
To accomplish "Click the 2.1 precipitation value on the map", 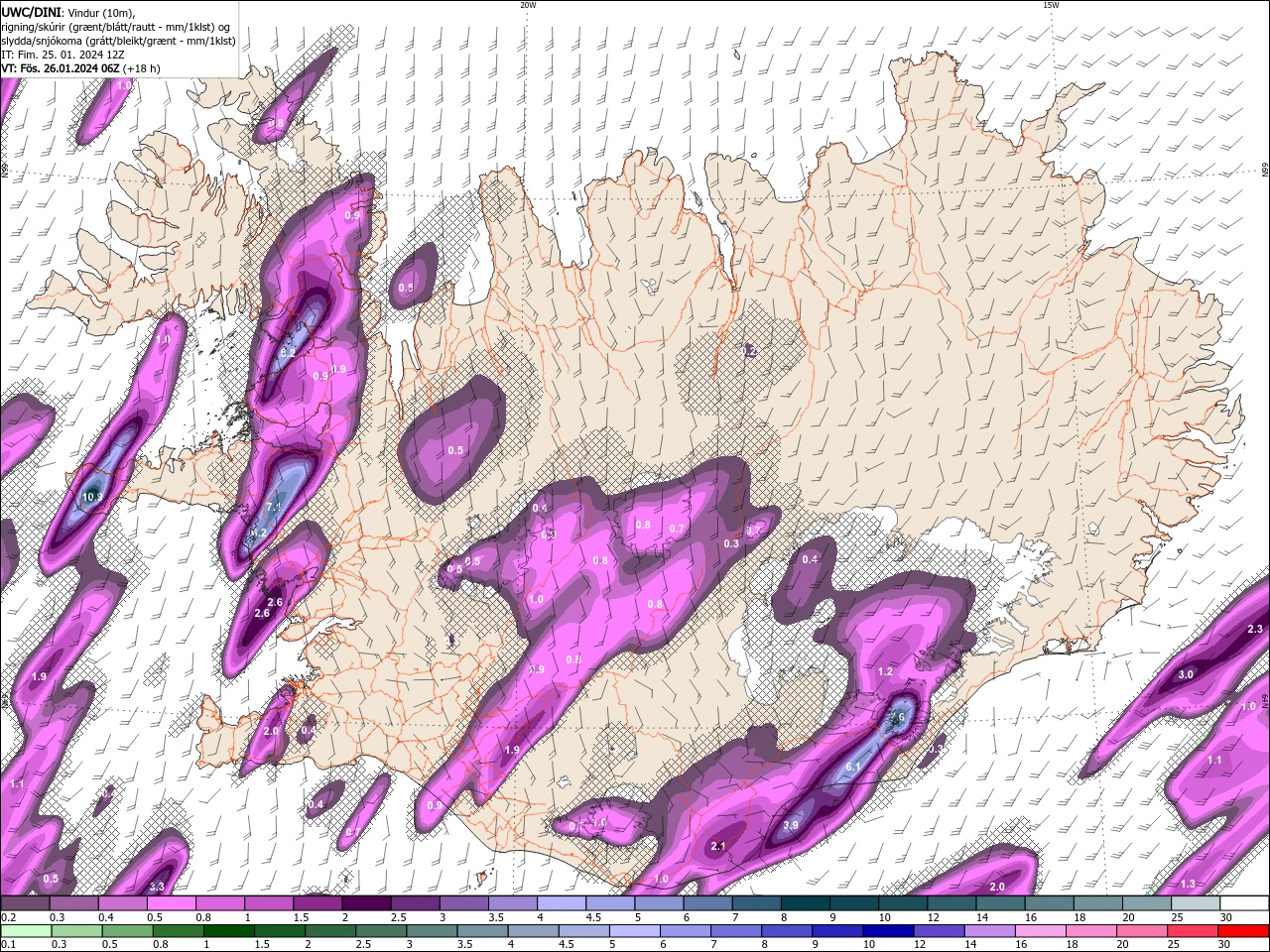I will 719,846.
